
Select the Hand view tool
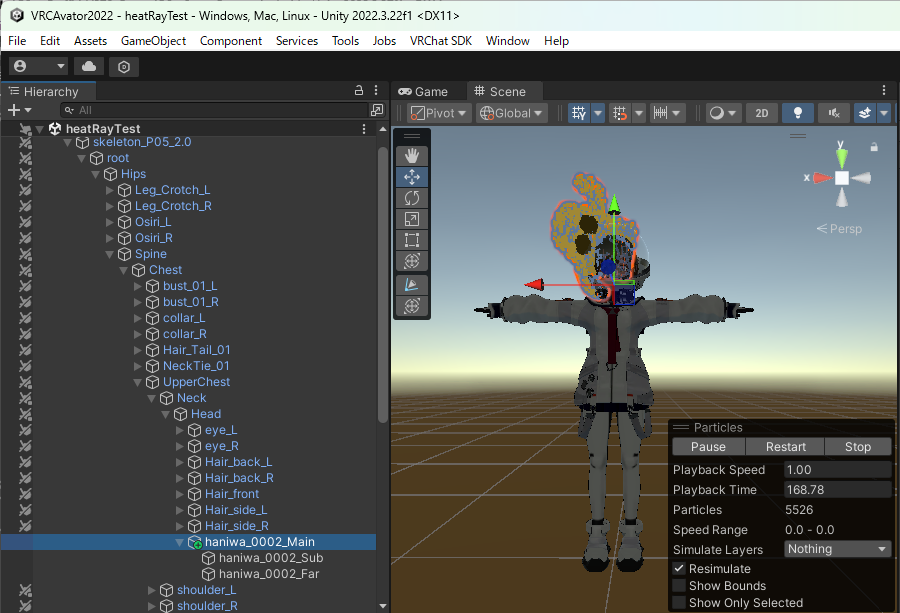tap(412, 156)
